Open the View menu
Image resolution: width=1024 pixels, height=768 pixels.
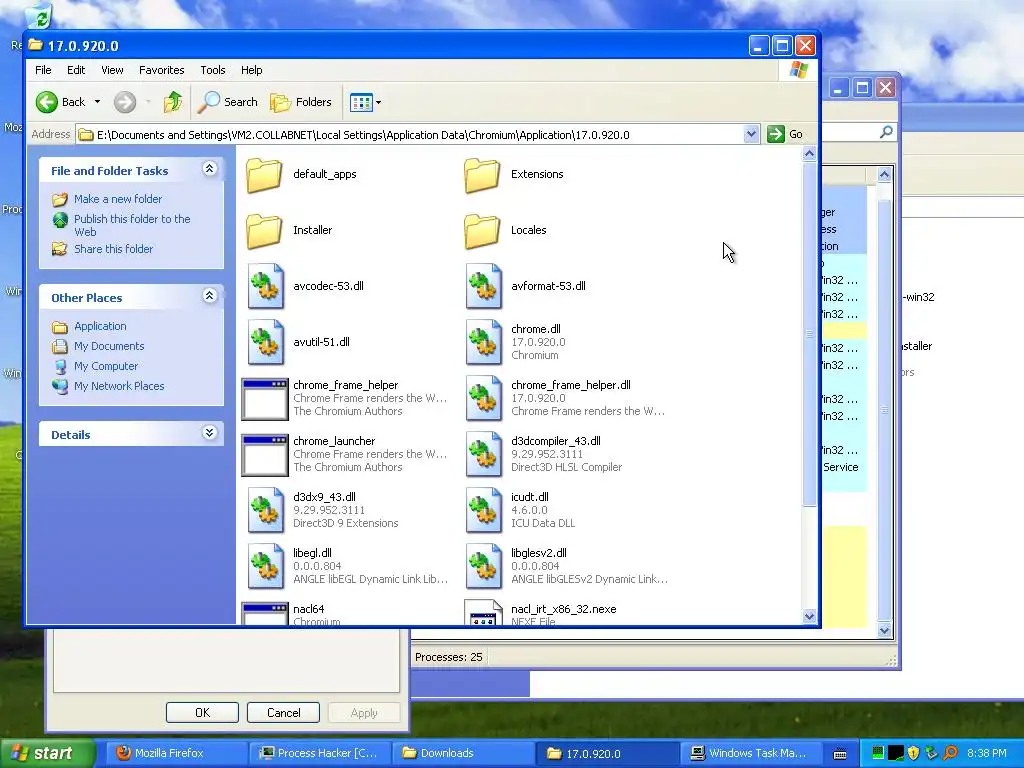pyautogui.click(x=112, y=70)
